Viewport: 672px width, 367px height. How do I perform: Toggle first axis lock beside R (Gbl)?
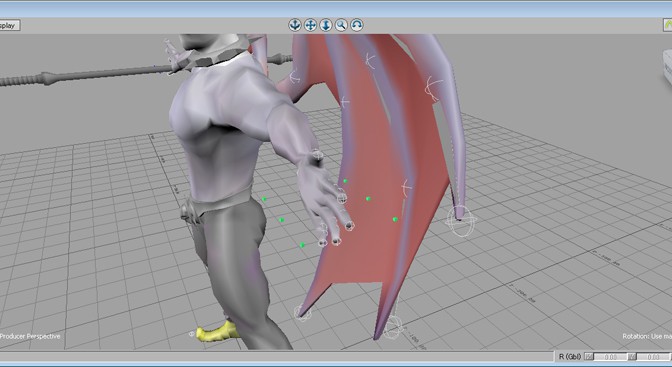coord(589,357)
